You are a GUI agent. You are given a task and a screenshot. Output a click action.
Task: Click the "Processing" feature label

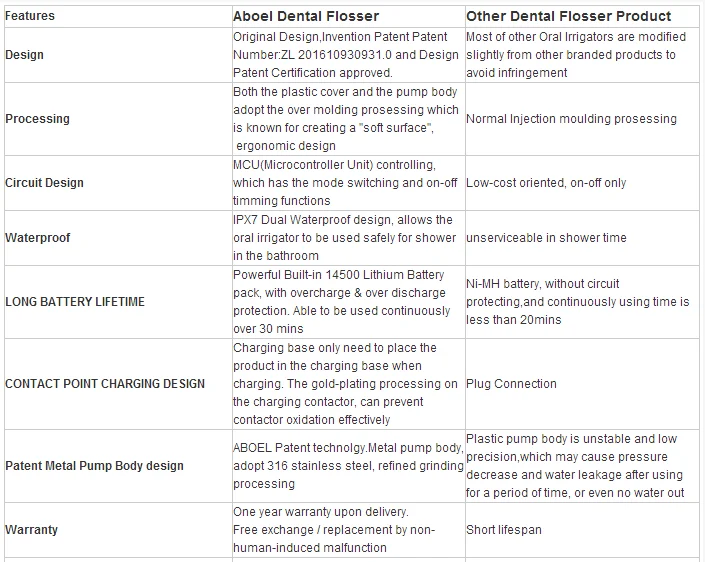pyautogui.click(x=38, y=118)
